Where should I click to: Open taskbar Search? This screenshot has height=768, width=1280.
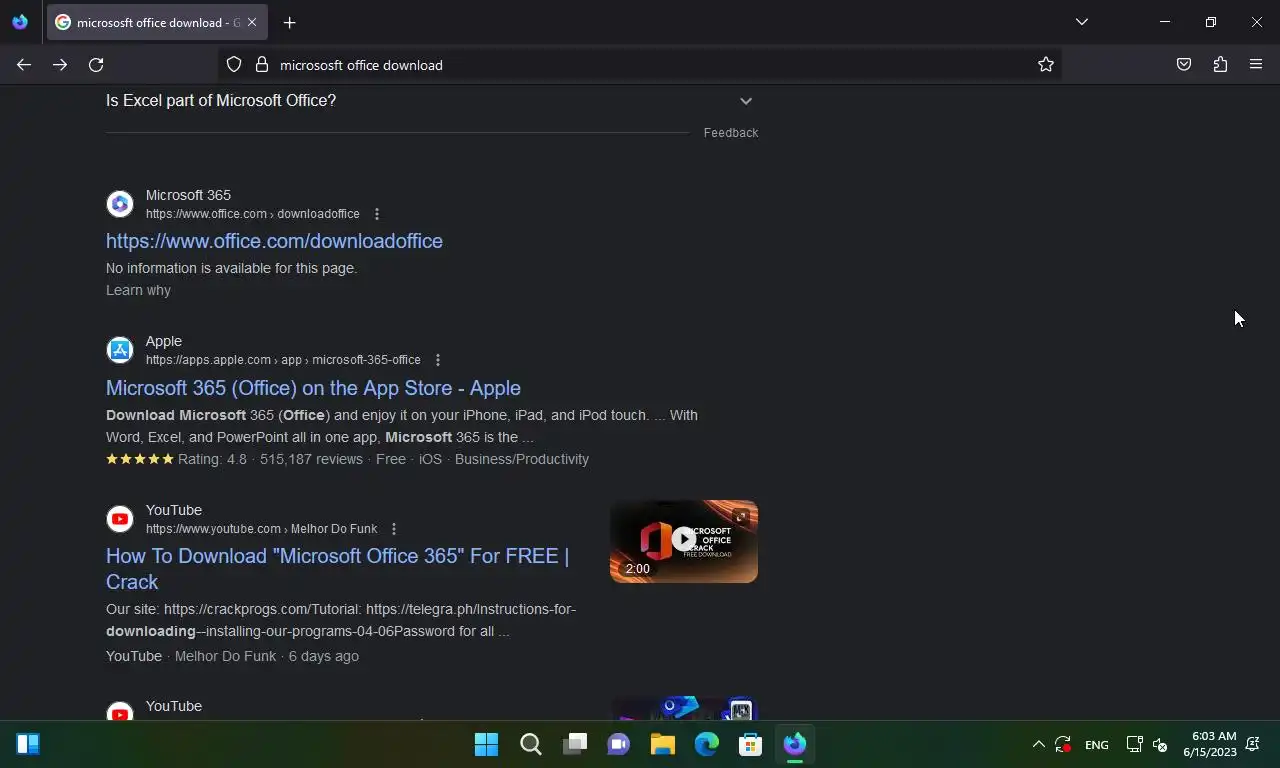pyautogui.click(x=530, y=744)
